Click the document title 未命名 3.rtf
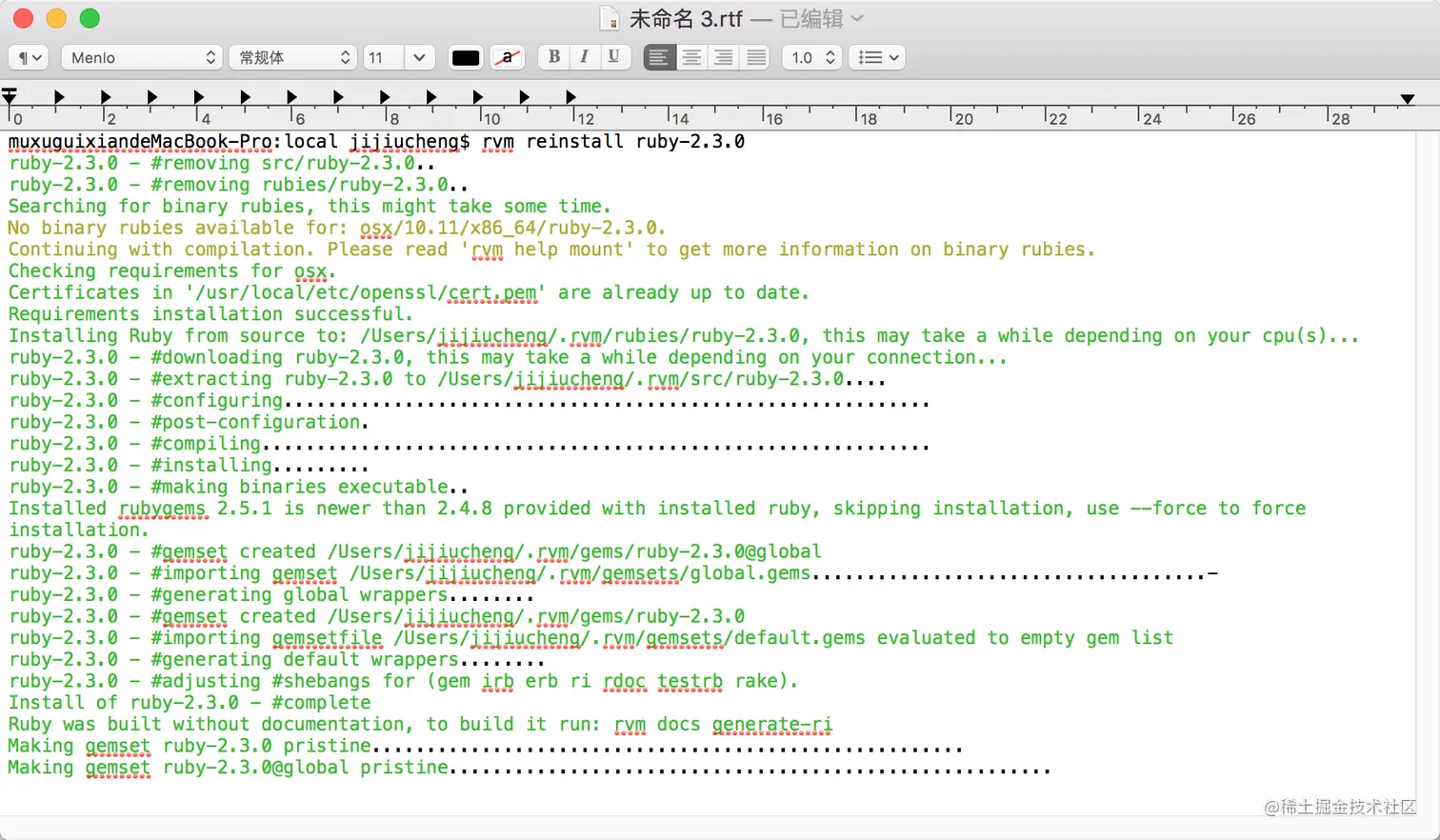The height and width of the screenshot is (840, 1440). (686, 19)
